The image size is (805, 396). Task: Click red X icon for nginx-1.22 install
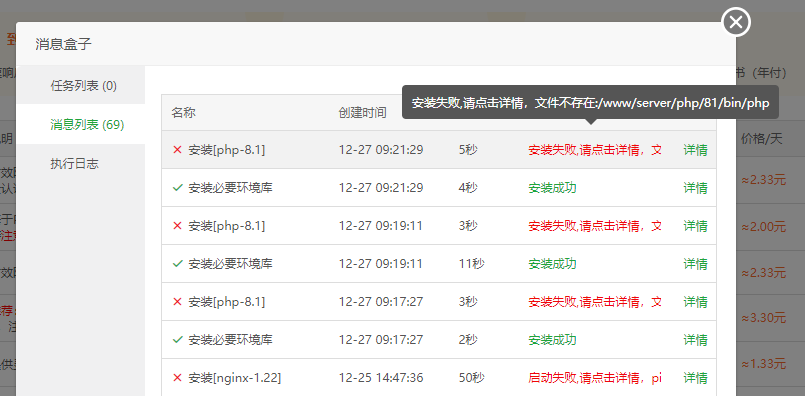click(178, 378)
